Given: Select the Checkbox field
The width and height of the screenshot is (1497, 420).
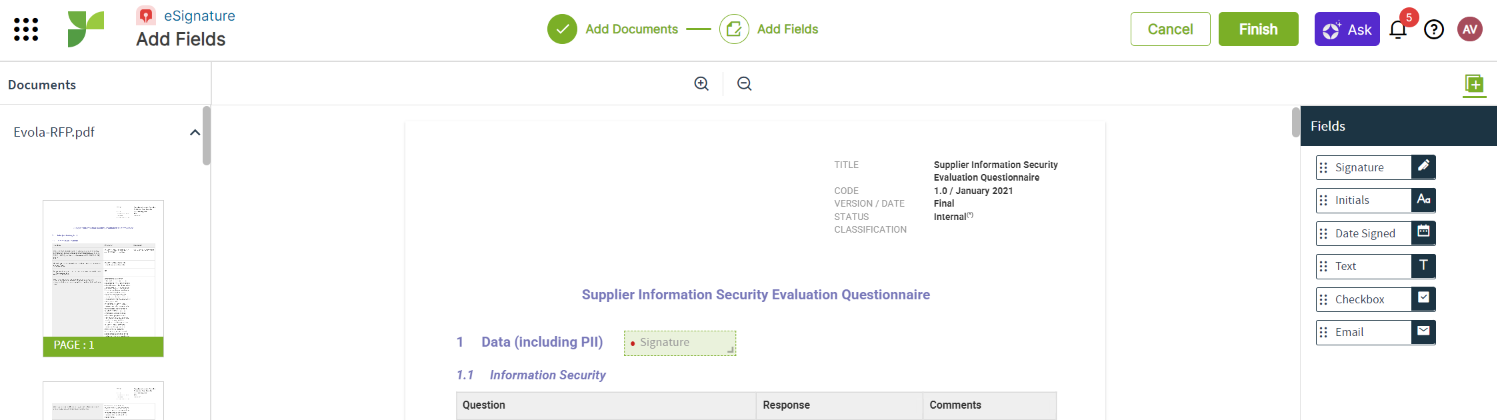Looking at the screenshot, I should coord(1376,299).
